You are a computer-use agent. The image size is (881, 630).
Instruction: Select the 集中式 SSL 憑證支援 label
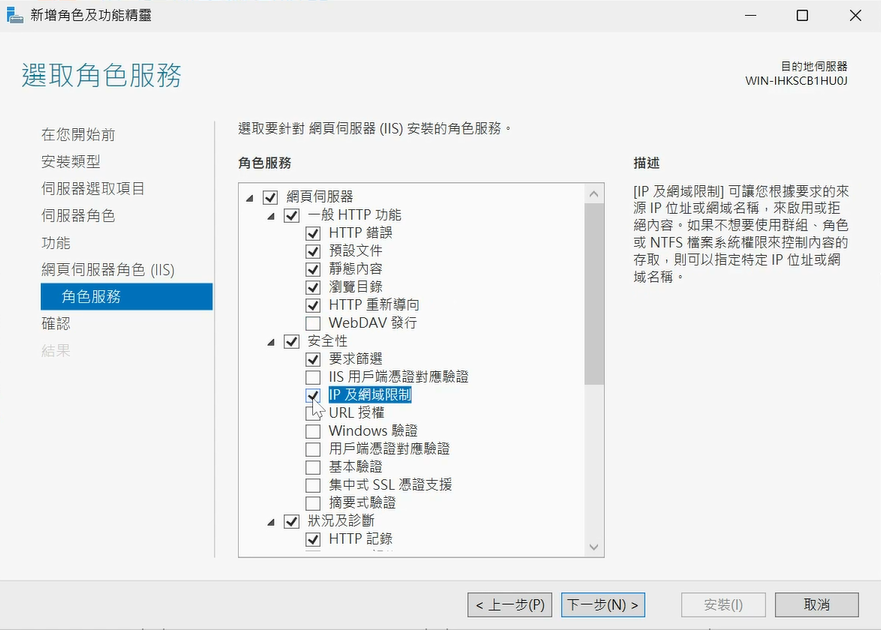click(x=390, y=485)
